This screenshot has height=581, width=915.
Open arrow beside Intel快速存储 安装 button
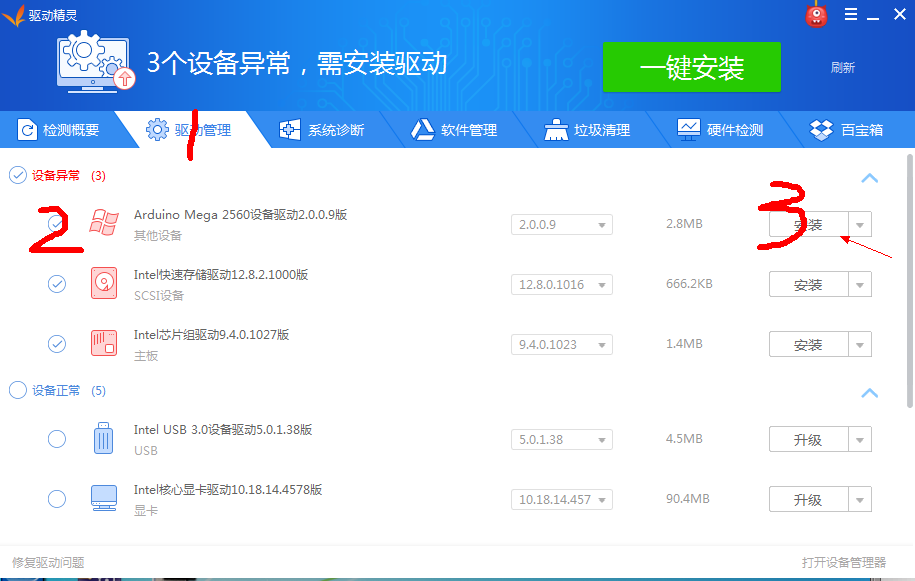[860, 285]
